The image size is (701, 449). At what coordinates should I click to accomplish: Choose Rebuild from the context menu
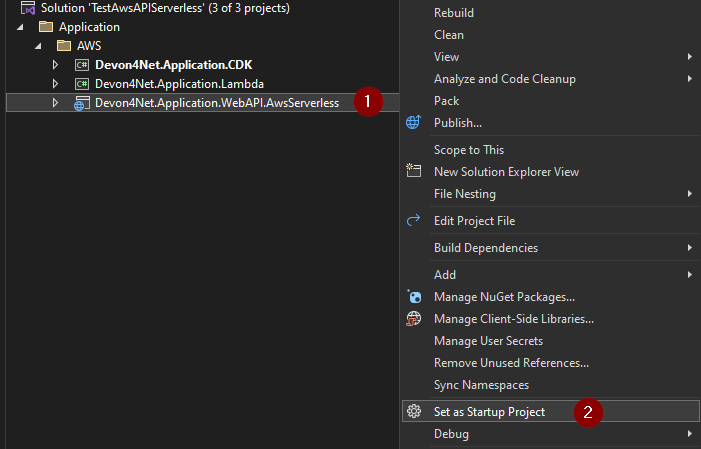pyautogui.click(x=454, y=13)
